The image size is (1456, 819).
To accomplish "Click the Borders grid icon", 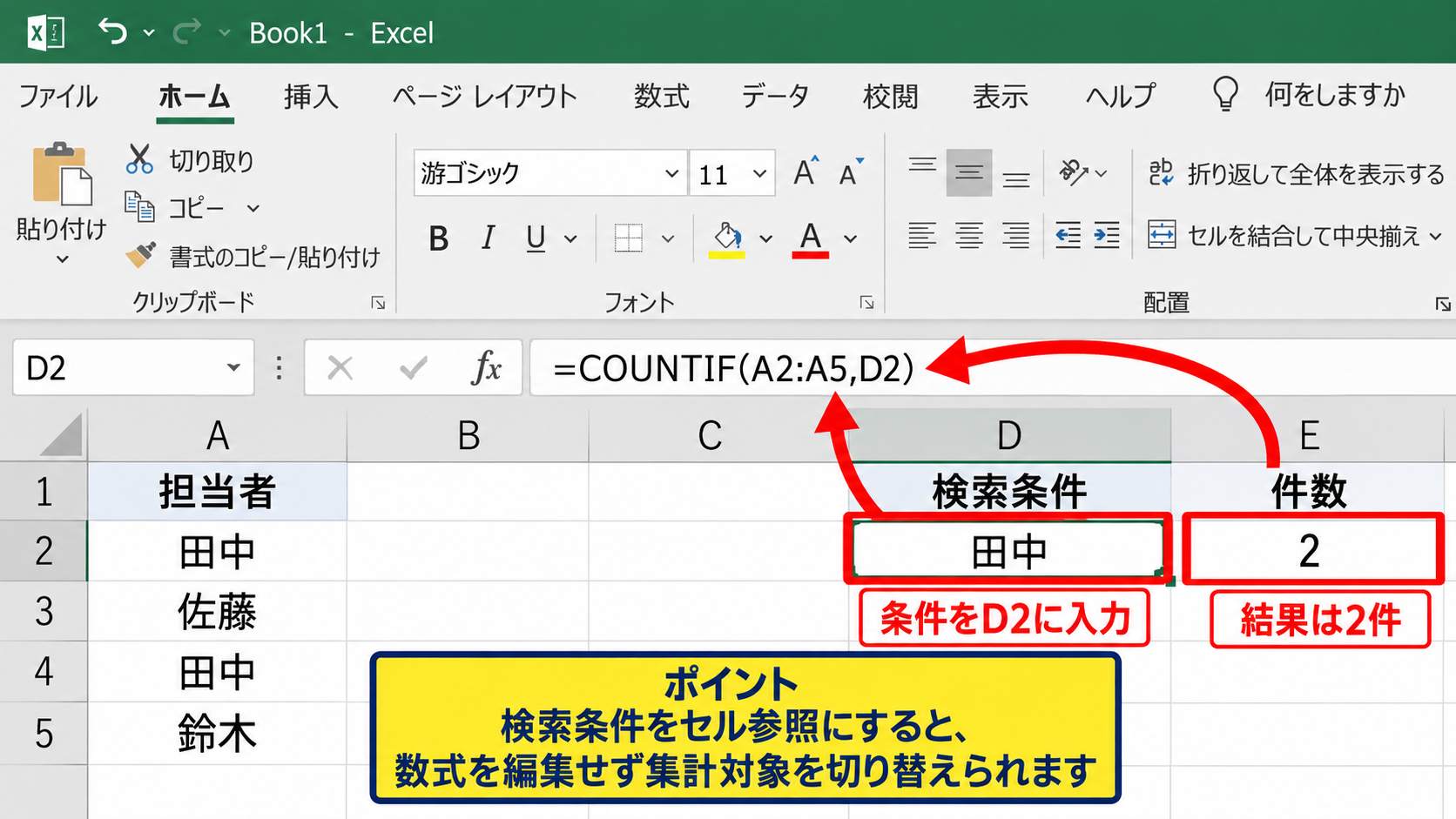I will (628, 238).
